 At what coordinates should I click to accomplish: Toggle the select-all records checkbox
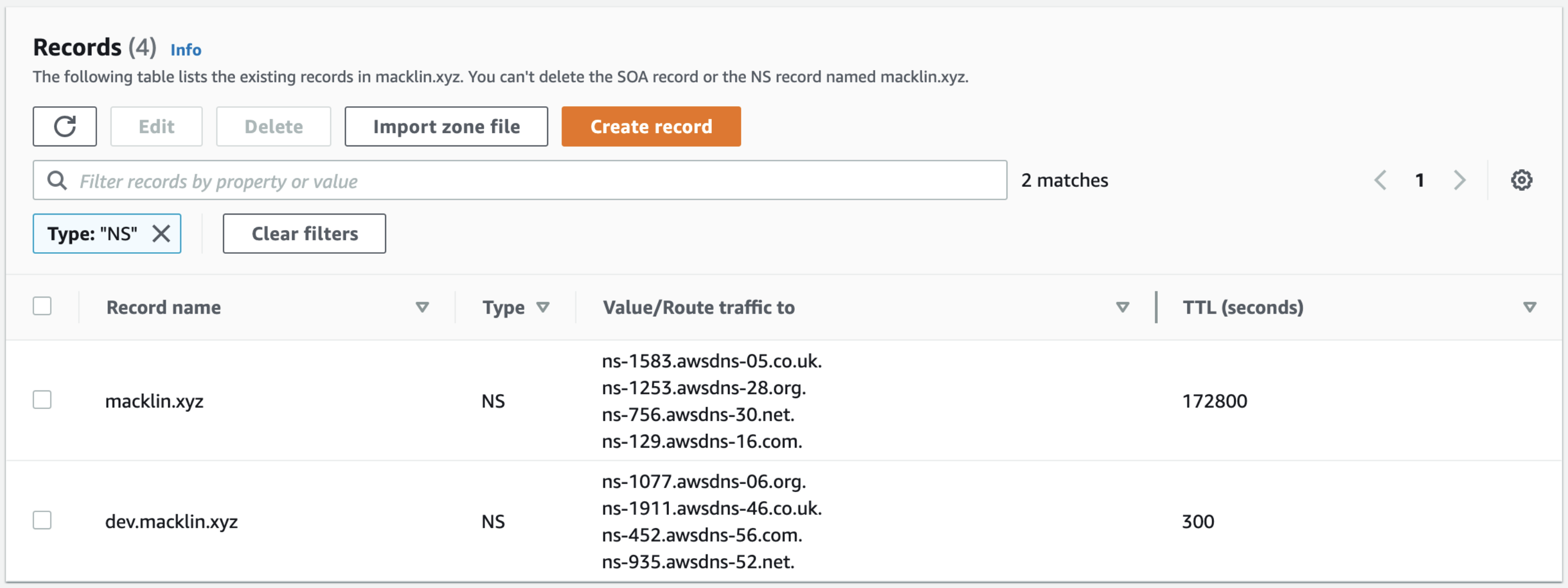click(42, 306)
